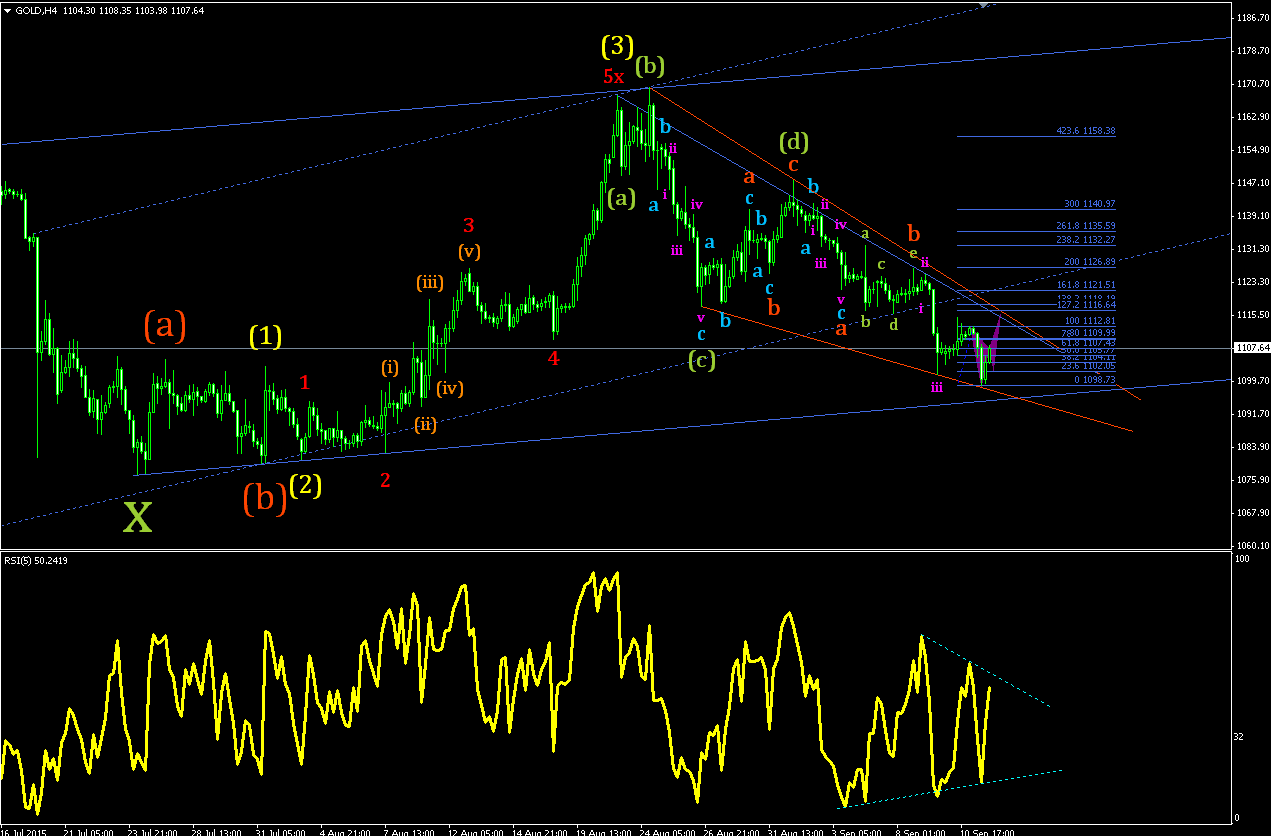Click the Fibonacci level 423.6 1158.38

1086,131
